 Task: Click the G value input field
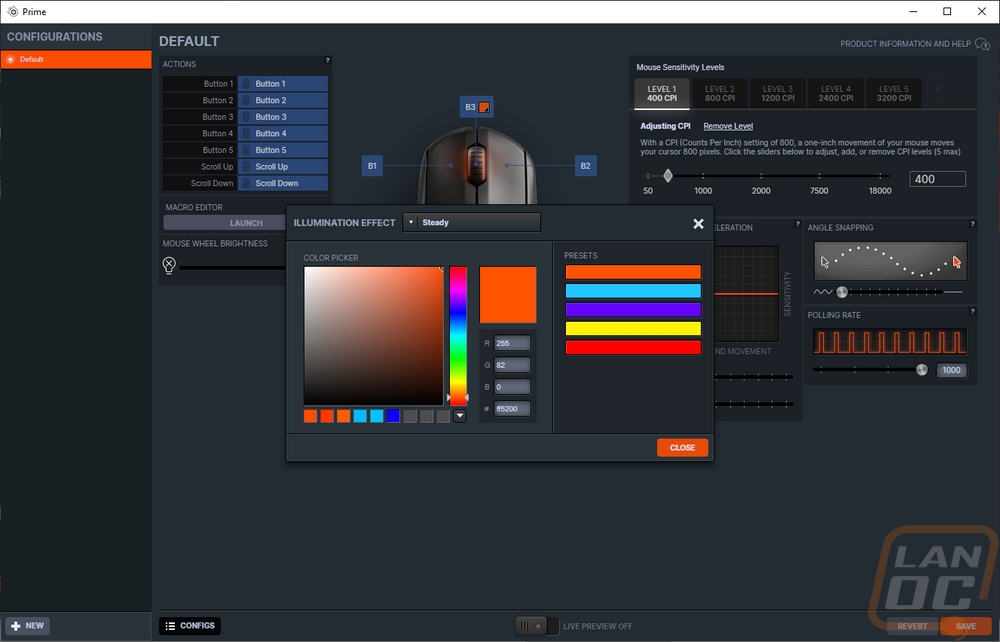512,365
